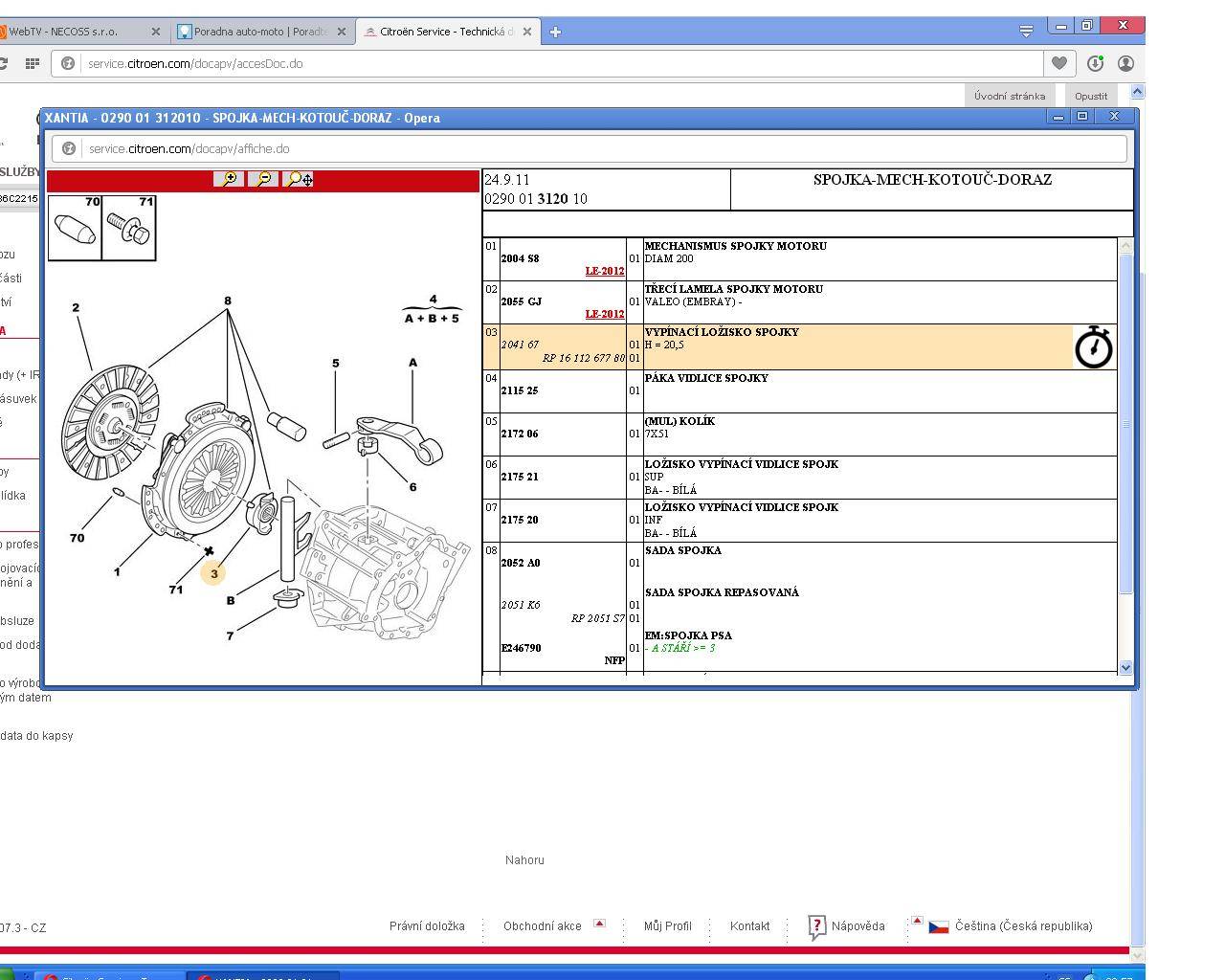This screenshot has width=1225, height=980.
Task: Open the Speed Dial grid icon
Action: point(32,63)
